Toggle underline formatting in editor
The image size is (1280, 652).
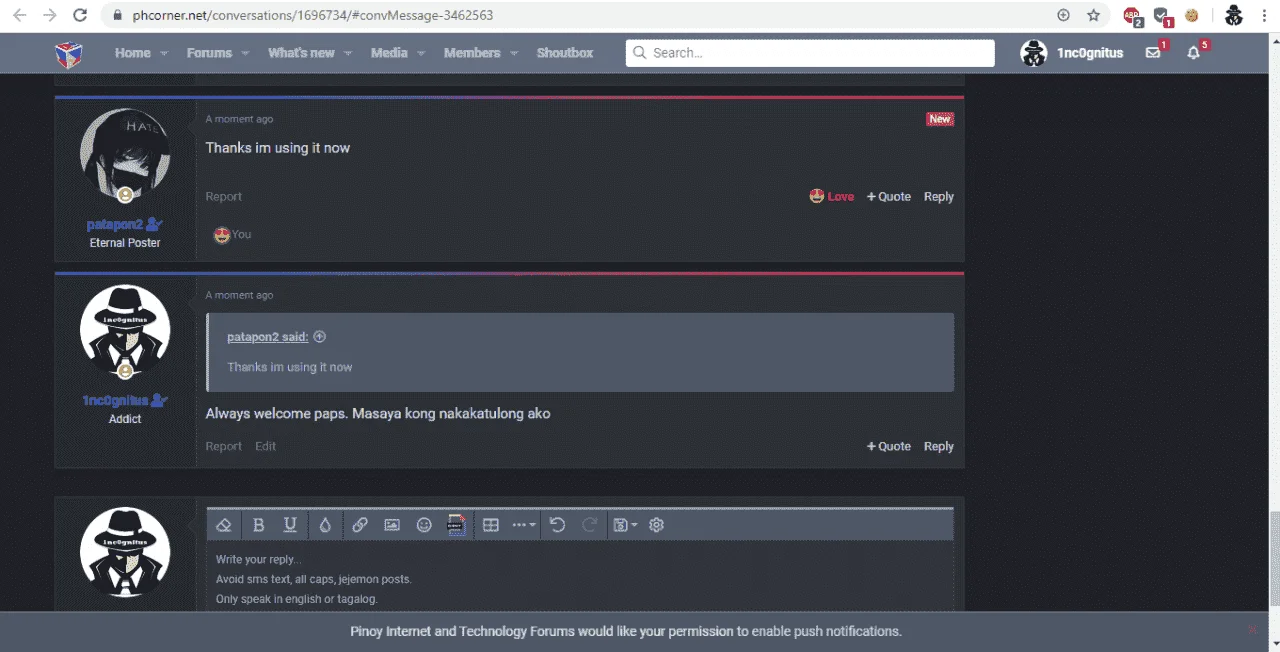pyautogui.click(x=290, y=525)
